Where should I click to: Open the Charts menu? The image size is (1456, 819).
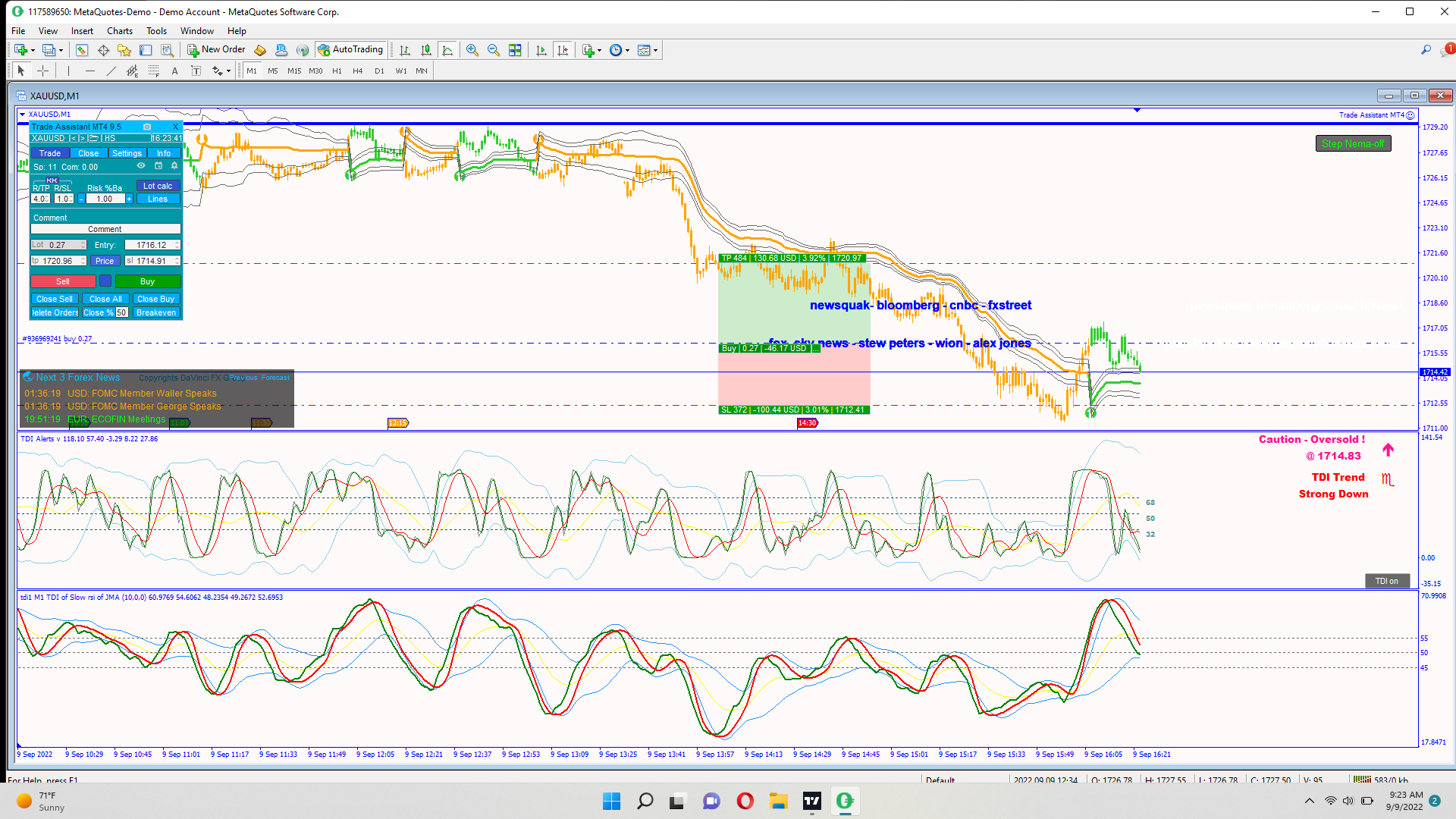[x=119, y=31]
